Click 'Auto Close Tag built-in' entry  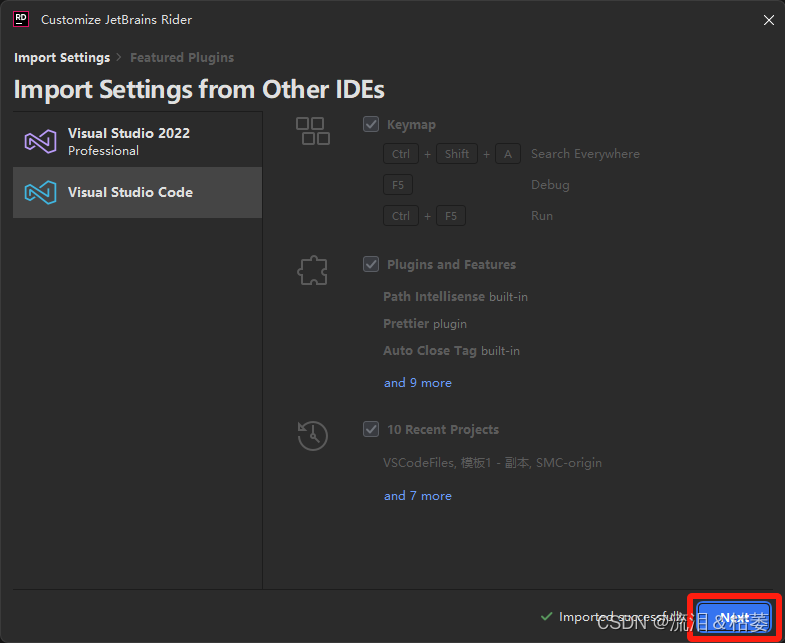pos(451,351)
